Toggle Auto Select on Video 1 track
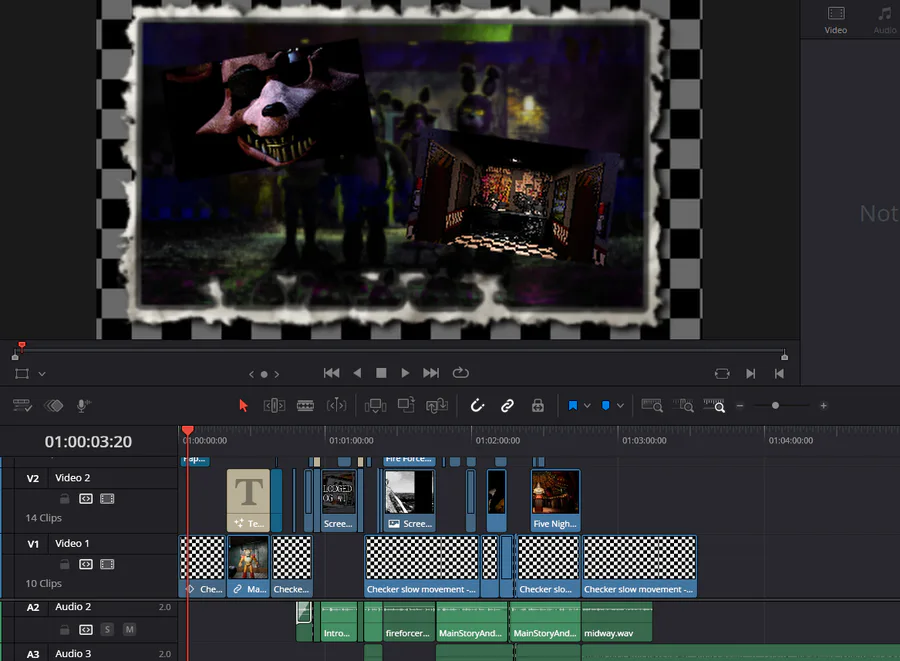Image resolution: width=900 pixels, height=661 pixels. 86,564
